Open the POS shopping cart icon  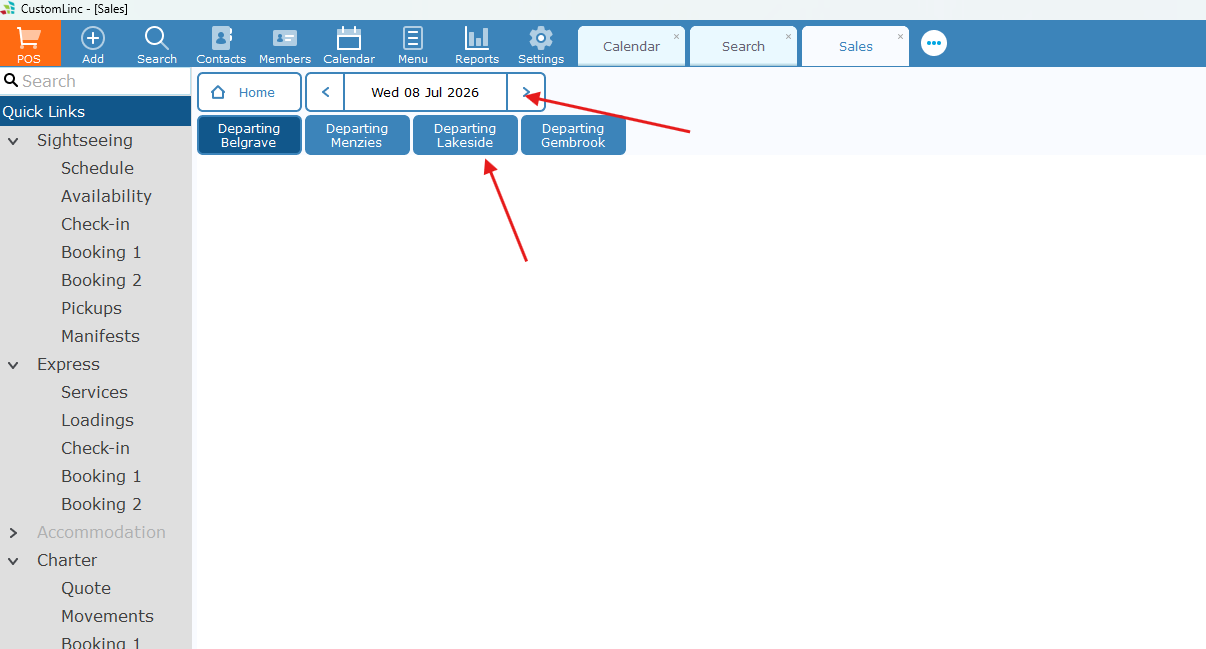coord(29,39)
